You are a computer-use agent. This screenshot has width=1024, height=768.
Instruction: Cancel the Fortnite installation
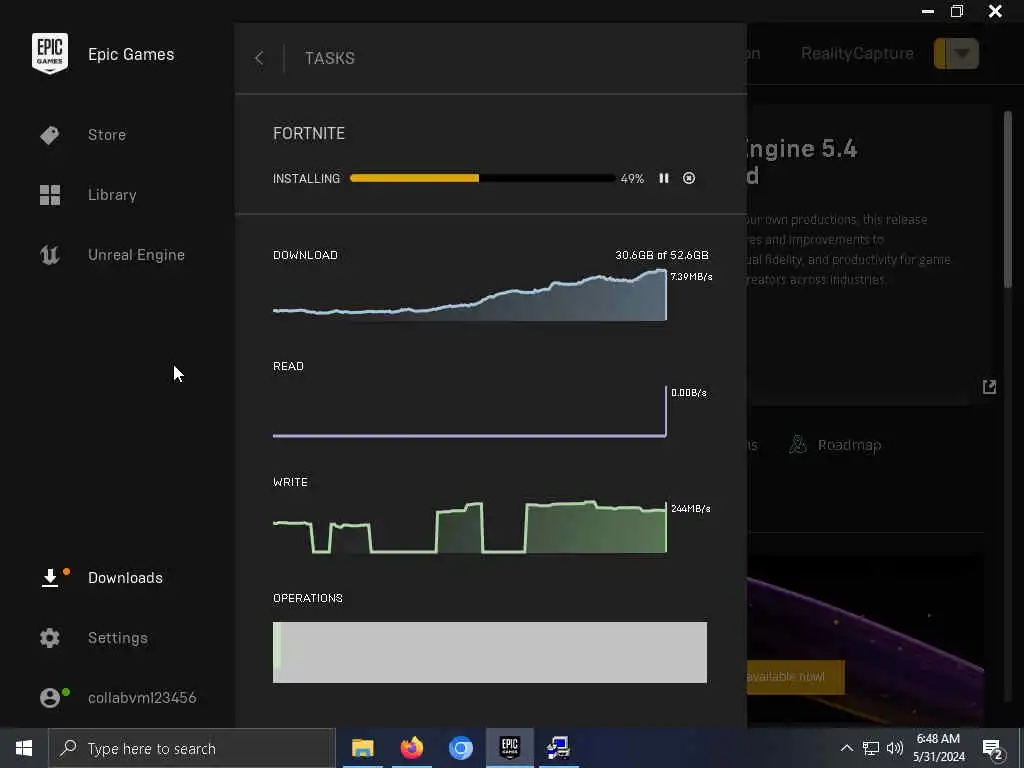[689, 178]
